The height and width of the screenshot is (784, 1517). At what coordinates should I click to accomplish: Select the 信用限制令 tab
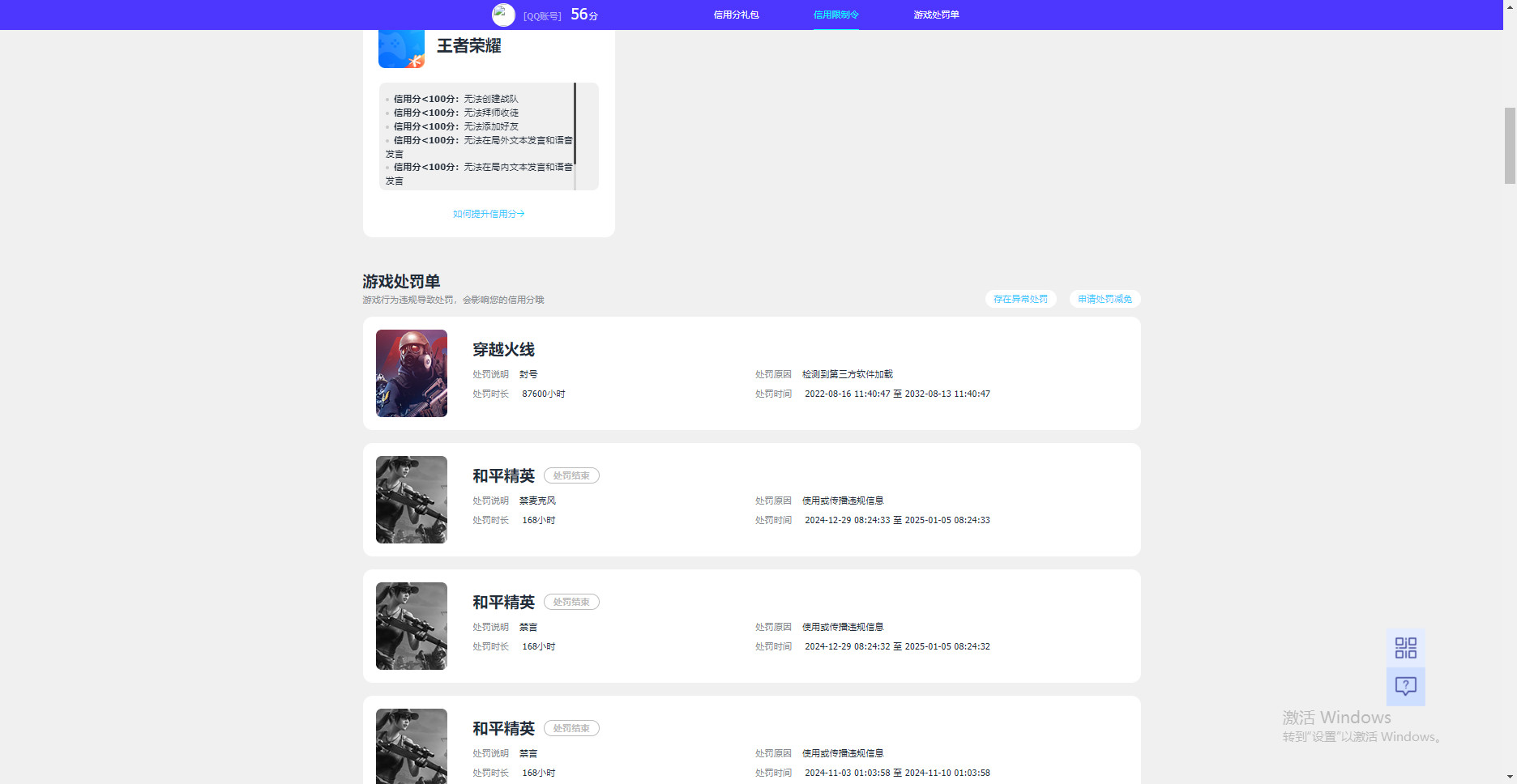(x=835, y=15)
